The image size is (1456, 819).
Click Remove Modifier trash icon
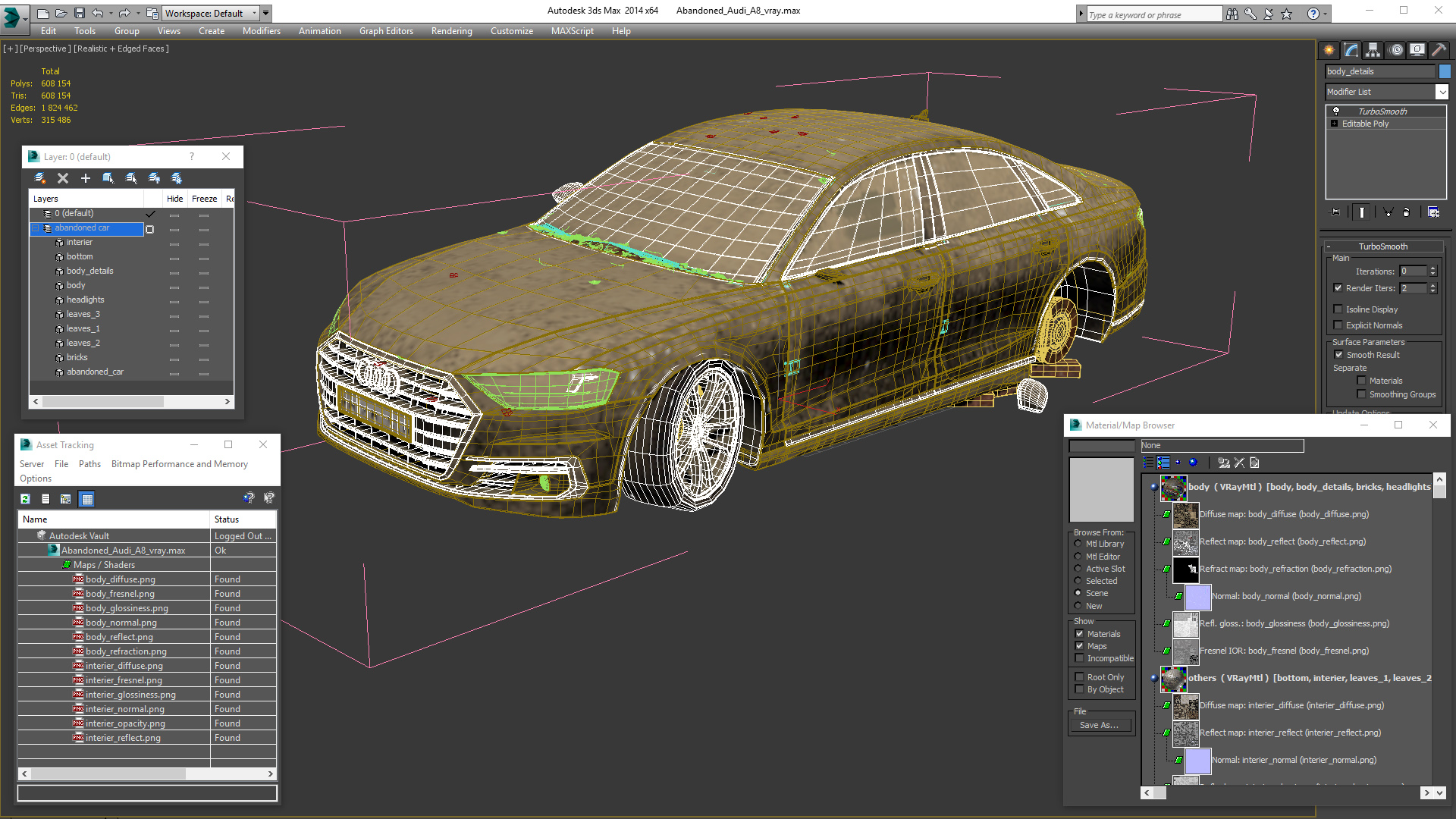coord(1407,212)
